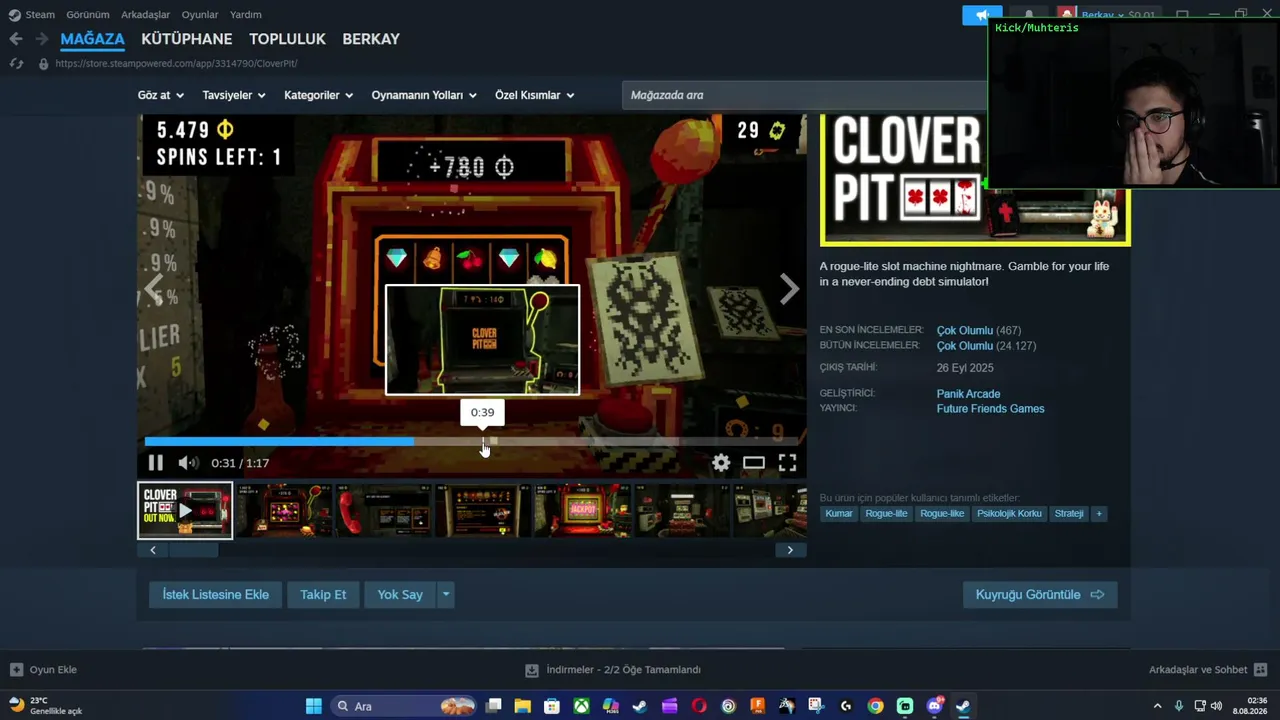The width and height of the screenshot is (1280, 720).
Task: Open the Özel Kısımlar dropdown menu
Action: coord(535,95)
